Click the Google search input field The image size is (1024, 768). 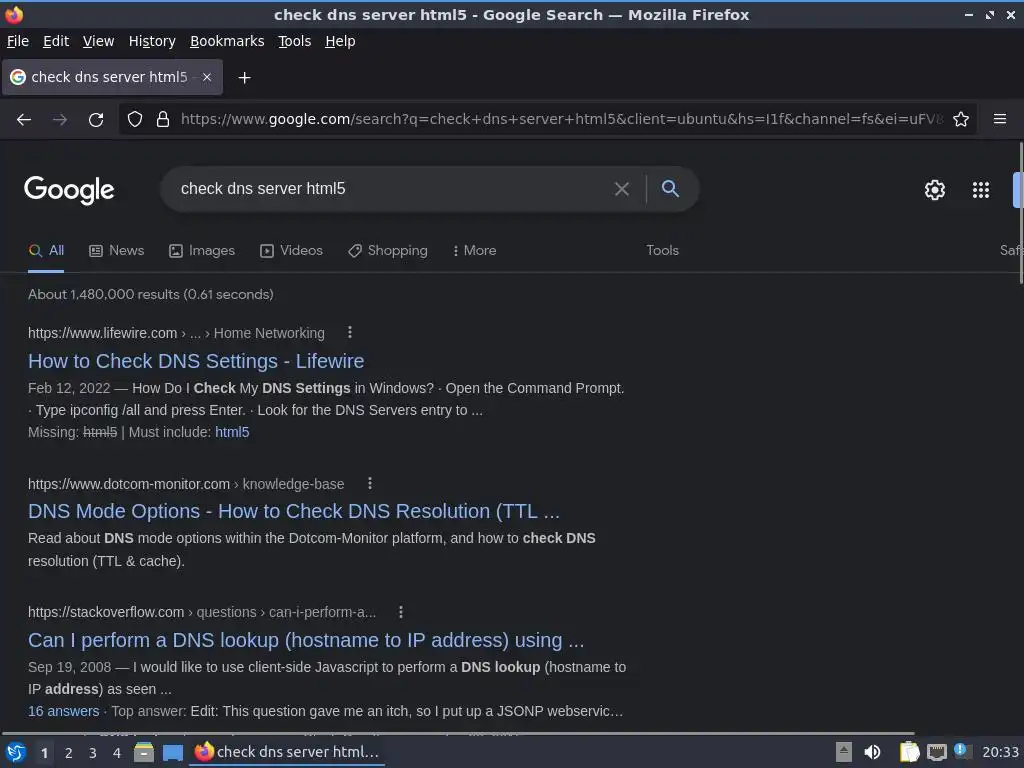[392, 189]
